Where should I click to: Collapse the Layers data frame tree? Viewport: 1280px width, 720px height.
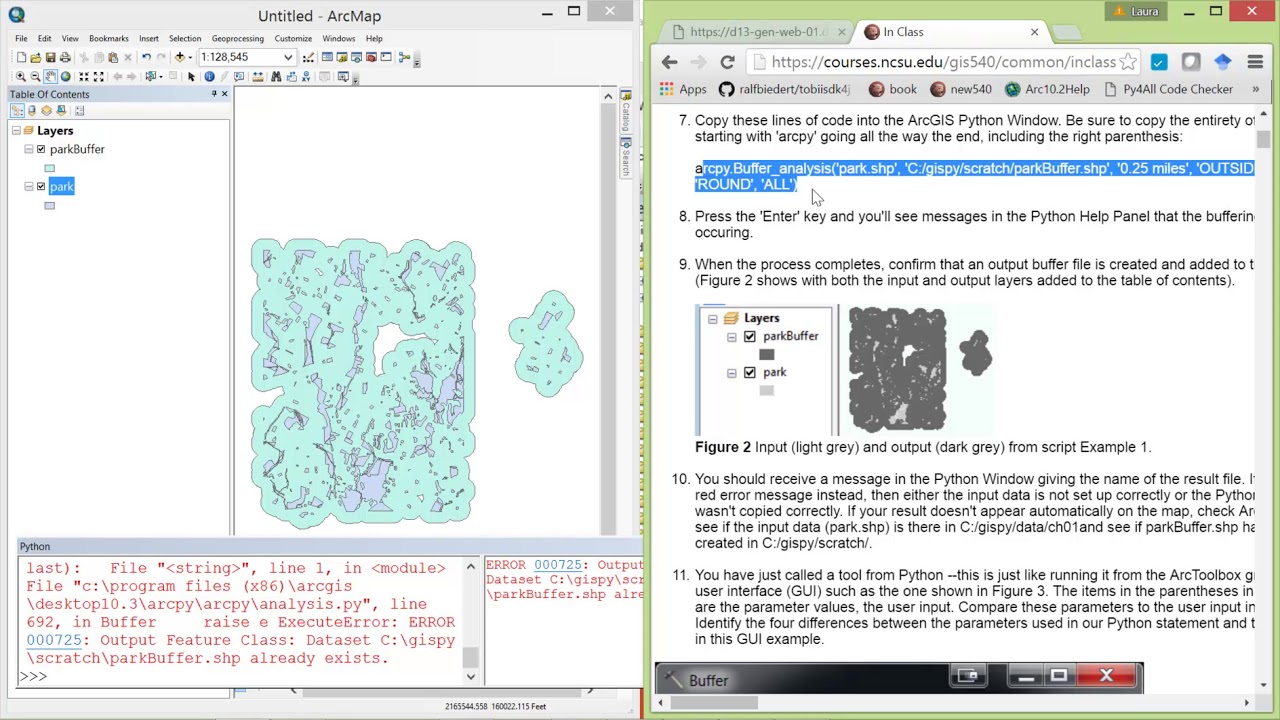pos(16,131)
